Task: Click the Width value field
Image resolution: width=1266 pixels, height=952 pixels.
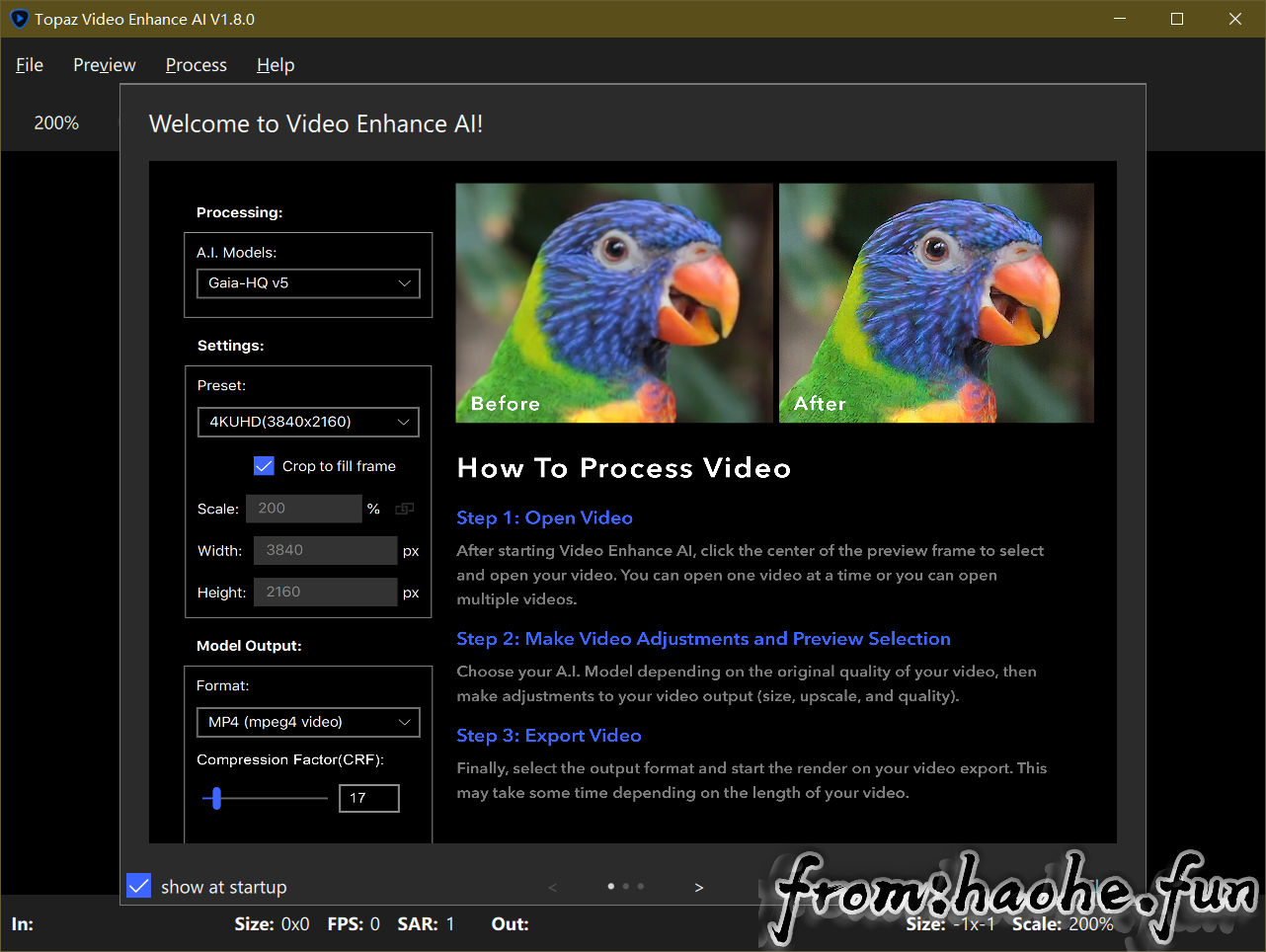Action: point(325,550)
